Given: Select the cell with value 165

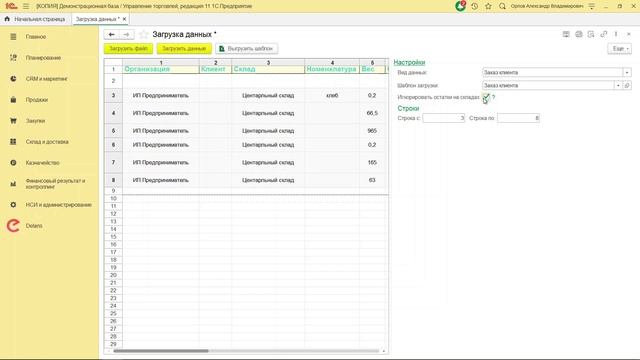Looking at the screenshot, I should 372,162.
